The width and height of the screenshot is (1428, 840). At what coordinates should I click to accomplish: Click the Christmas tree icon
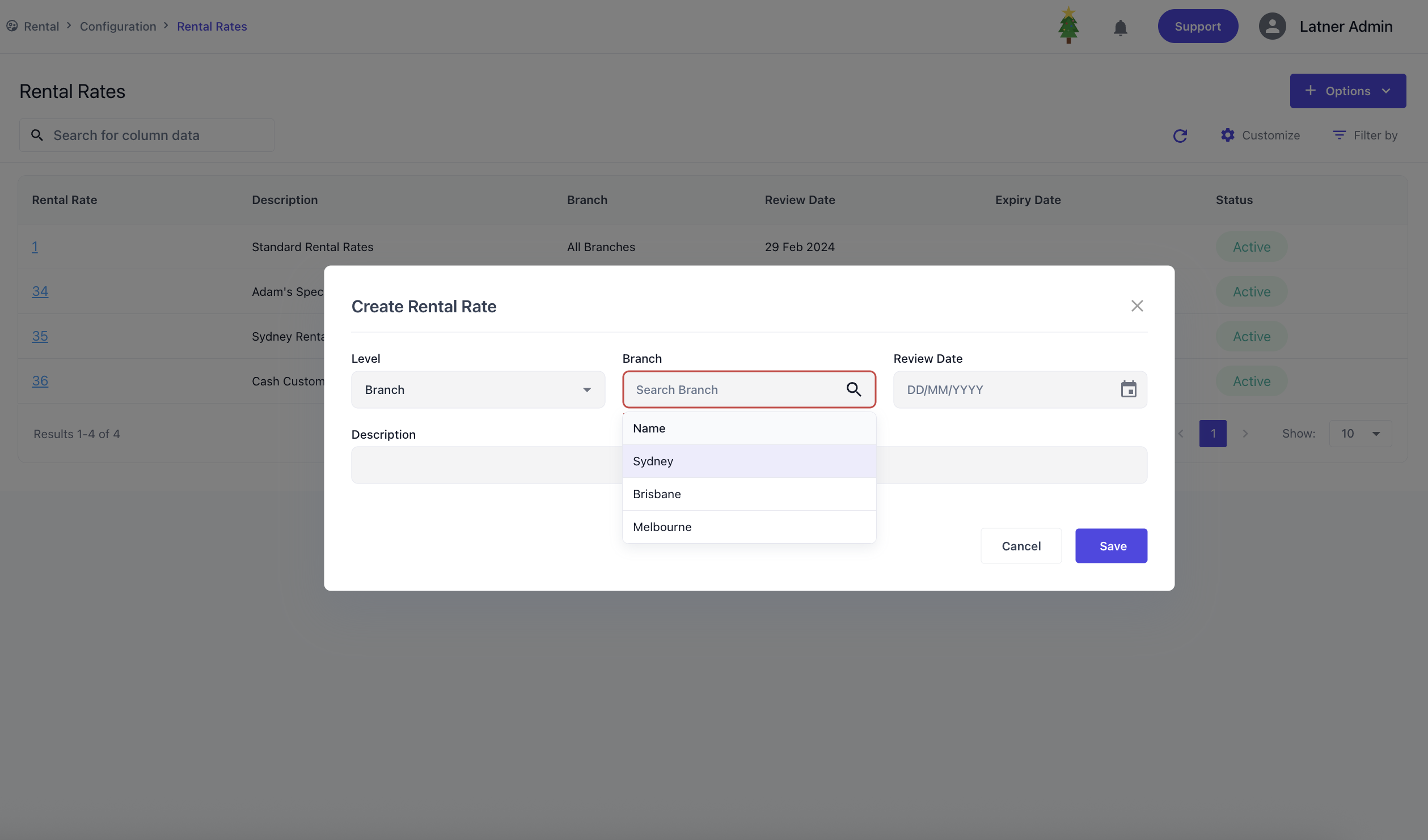(x=1068, y=26)
